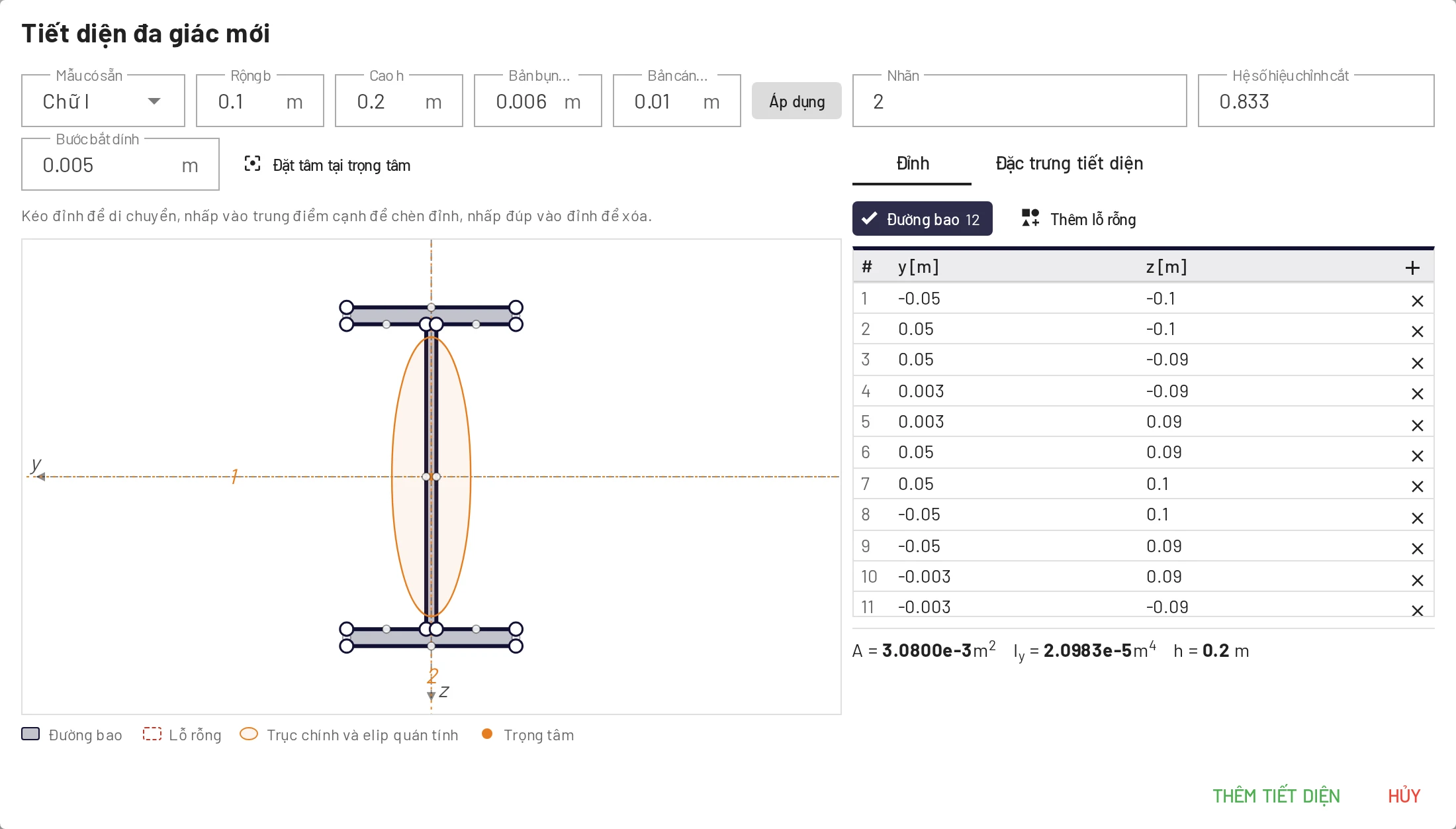Click y value 0.003 in row 5
The width and height of the screenshot is (1456, 829).
tap(921, 422)
